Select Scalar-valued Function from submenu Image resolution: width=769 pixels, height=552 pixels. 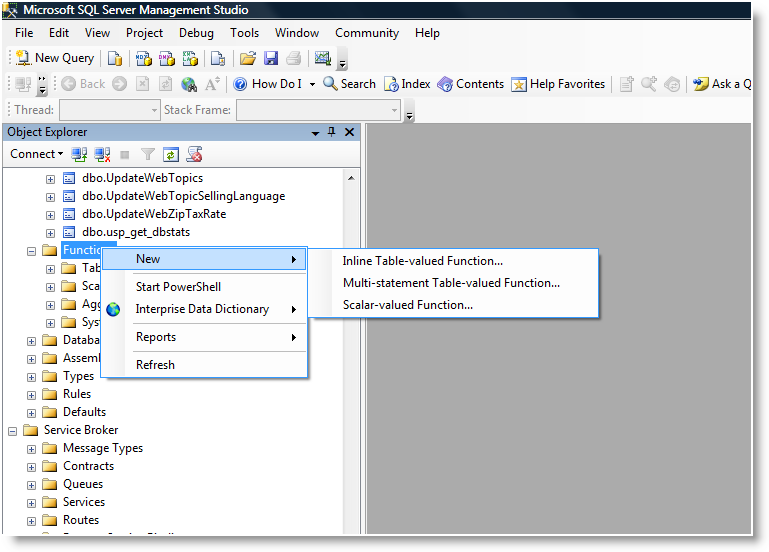(x=407, y=305)
